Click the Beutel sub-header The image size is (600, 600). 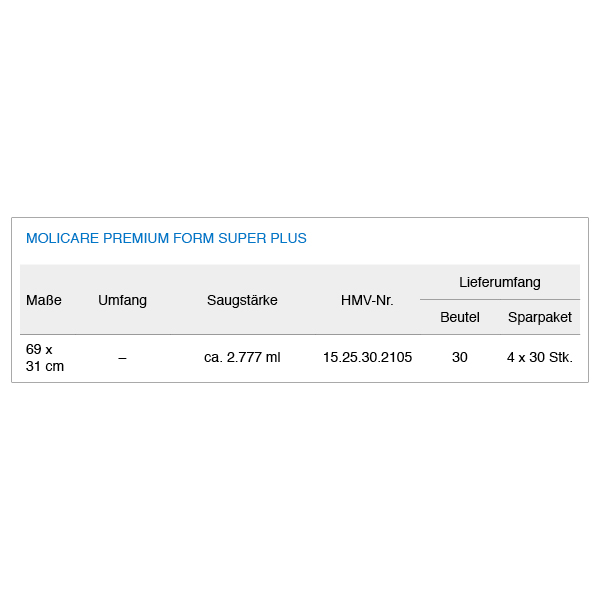460,317
